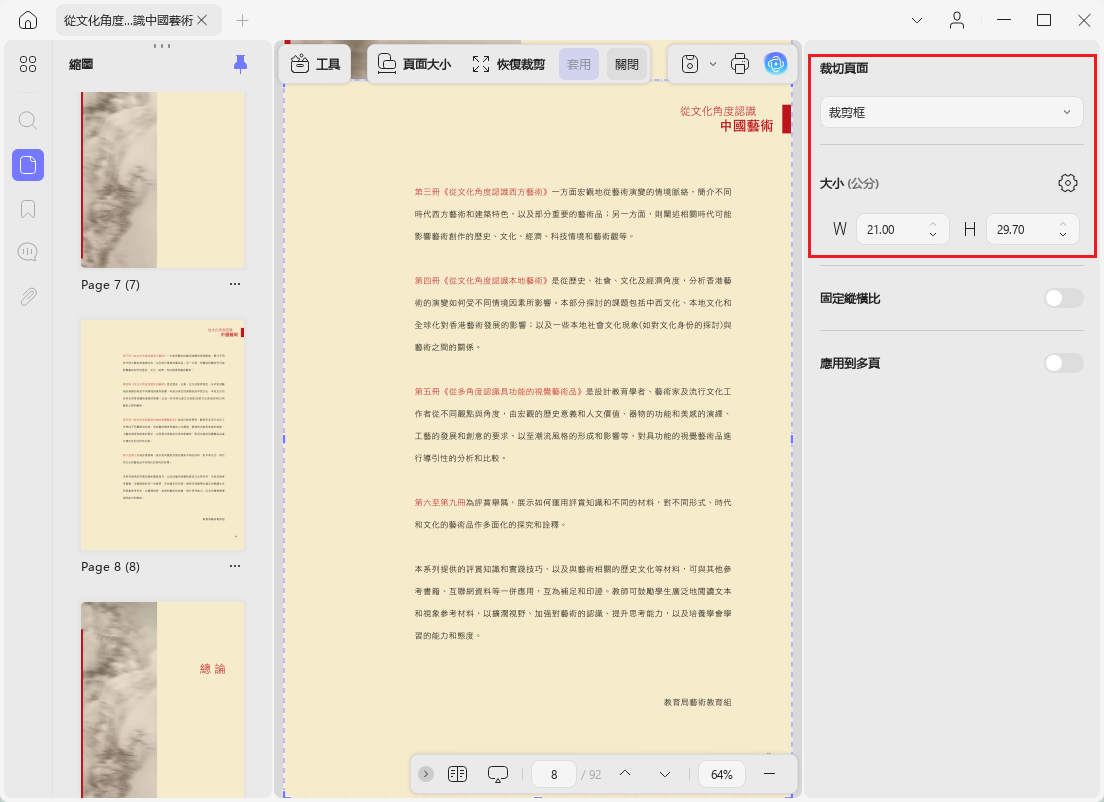Click the printer icon
This screenshot has width=1104, height=802.
(x=740, y=64)
